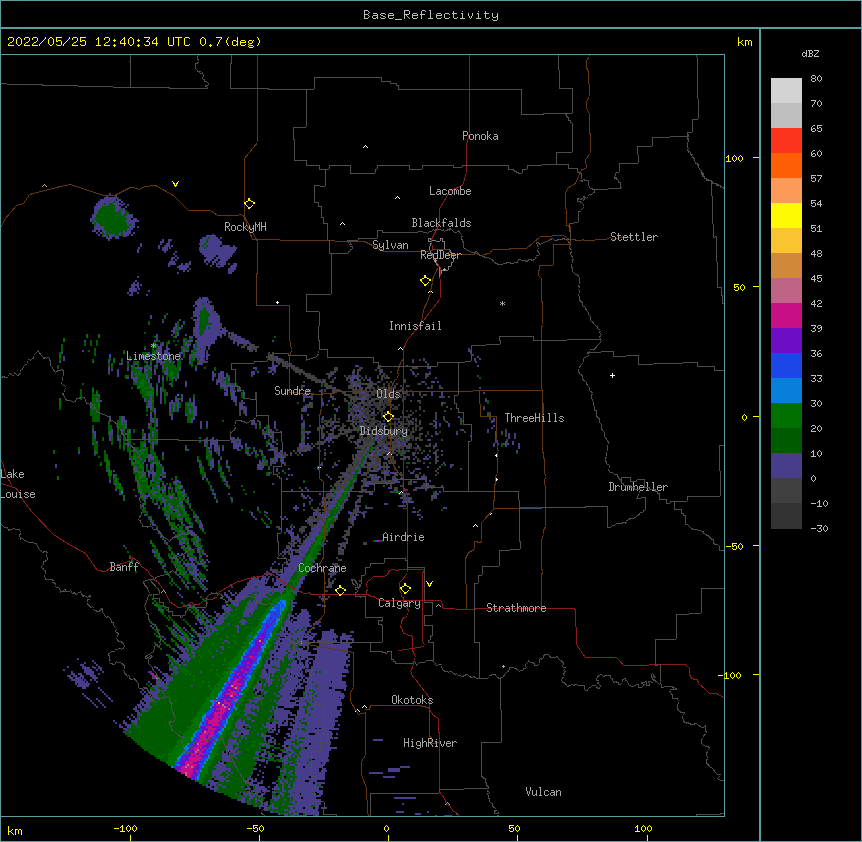Click the Base_Reflectivity title
862x842 pixels.
coord(431,15)
